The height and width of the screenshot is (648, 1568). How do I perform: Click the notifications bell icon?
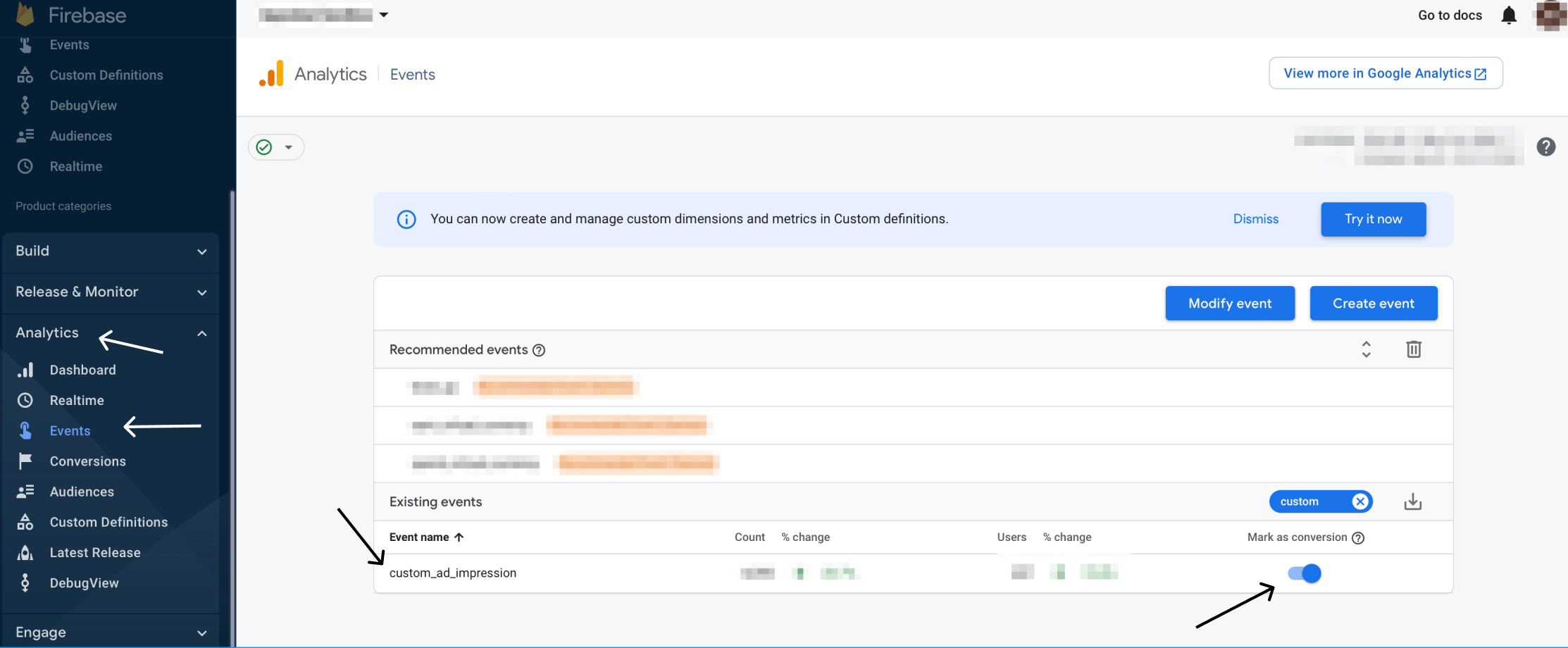[1508, 15]
